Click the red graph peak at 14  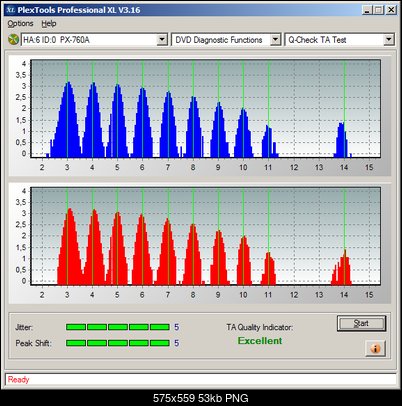point(341,267)
